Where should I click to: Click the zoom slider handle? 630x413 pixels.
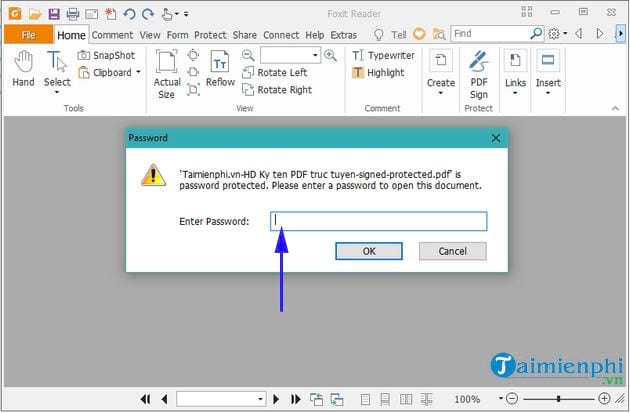point(558,399)
